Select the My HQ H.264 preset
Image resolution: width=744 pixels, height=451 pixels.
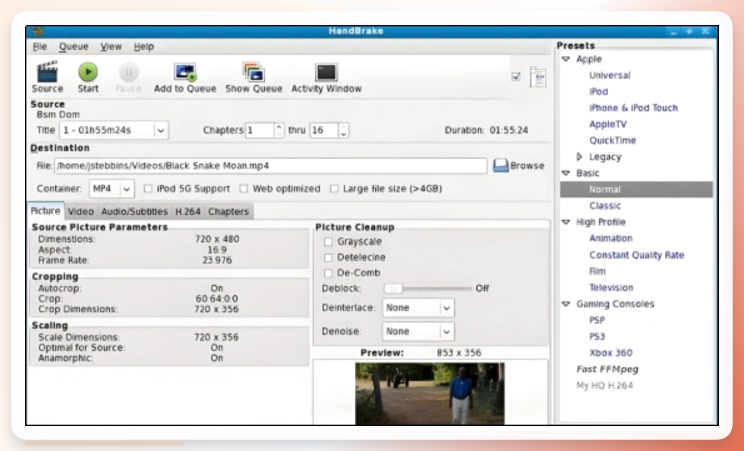click(x=604, y=385)
